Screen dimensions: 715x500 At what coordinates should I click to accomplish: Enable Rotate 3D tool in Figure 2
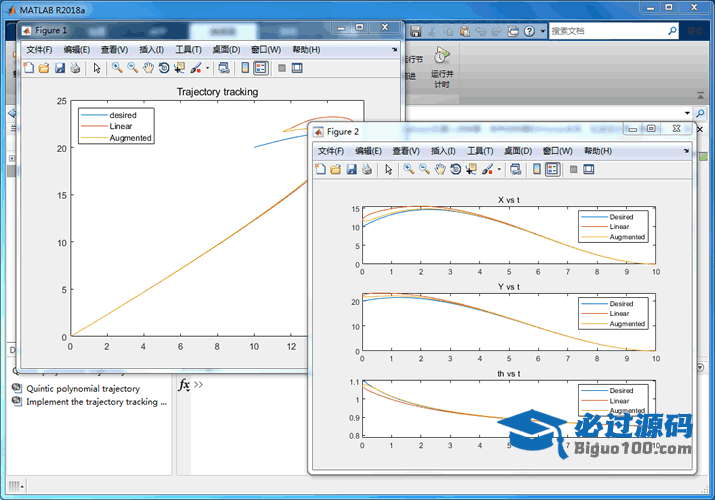tap(456, 170)
